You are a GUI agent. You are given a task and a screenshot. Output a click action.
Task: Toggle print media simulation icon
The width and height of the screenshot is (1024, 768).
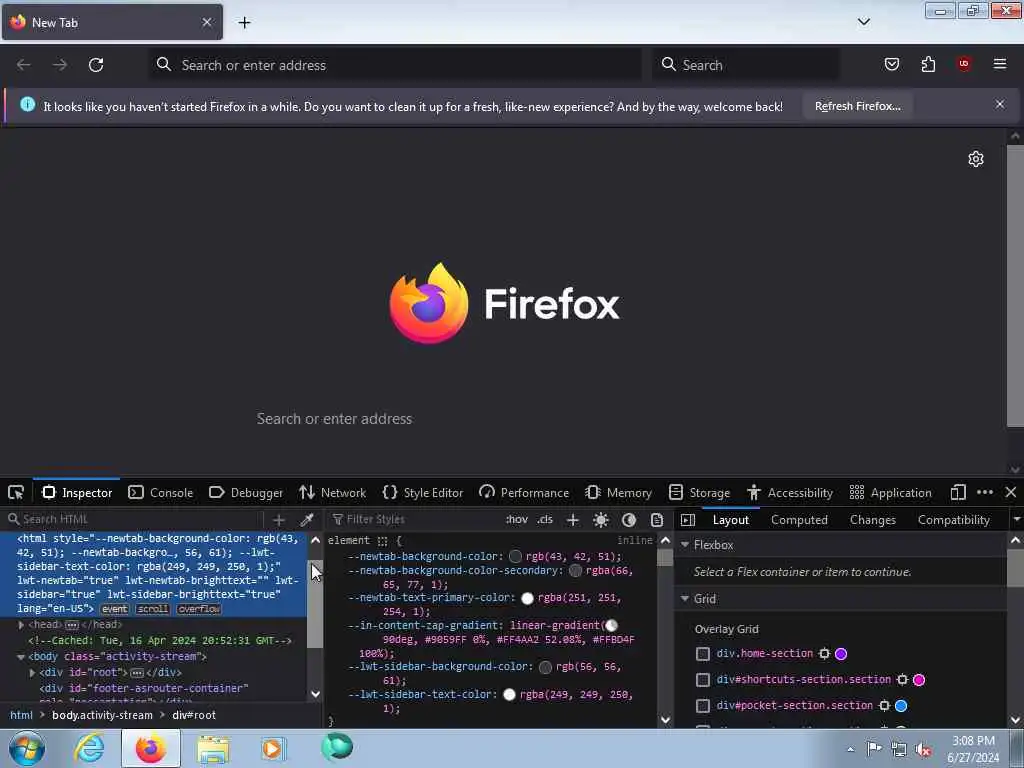point(657,520)
